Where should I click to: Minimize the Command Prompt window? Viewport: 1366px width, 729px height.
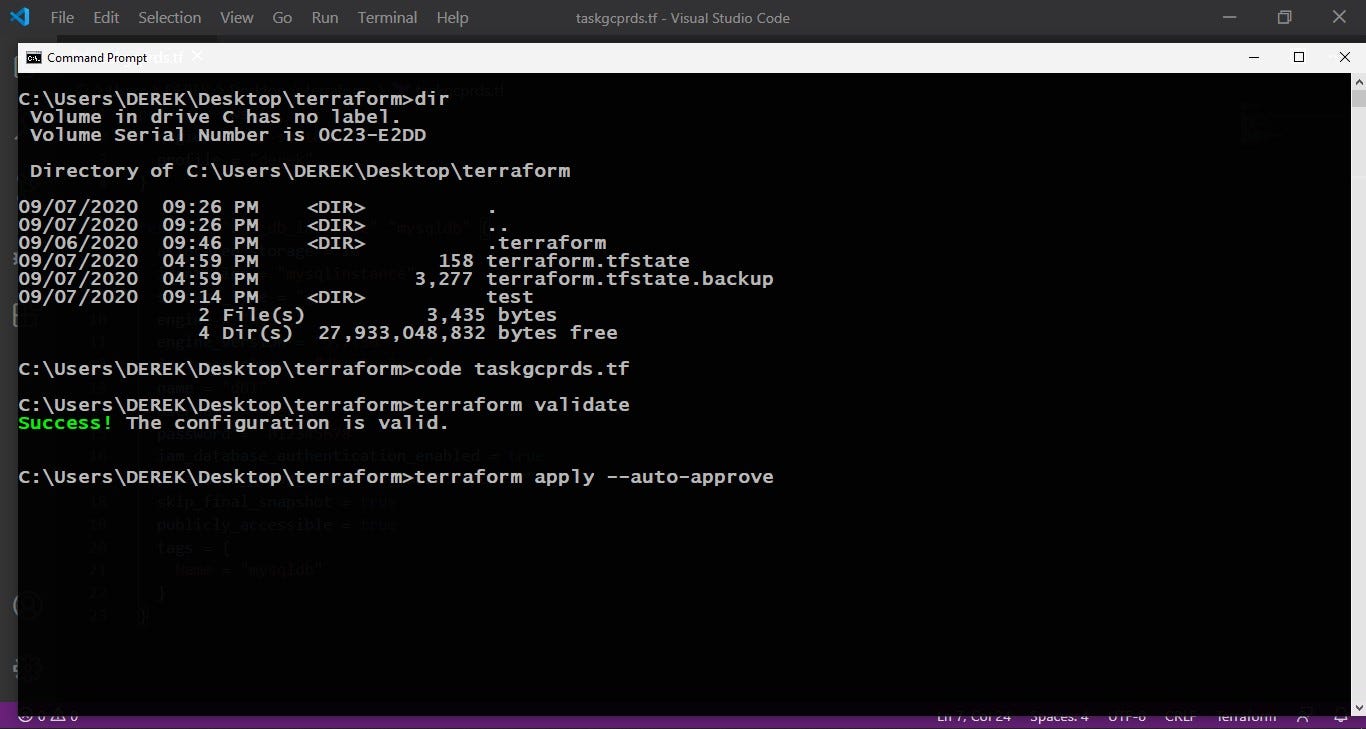click(1252, 57)
